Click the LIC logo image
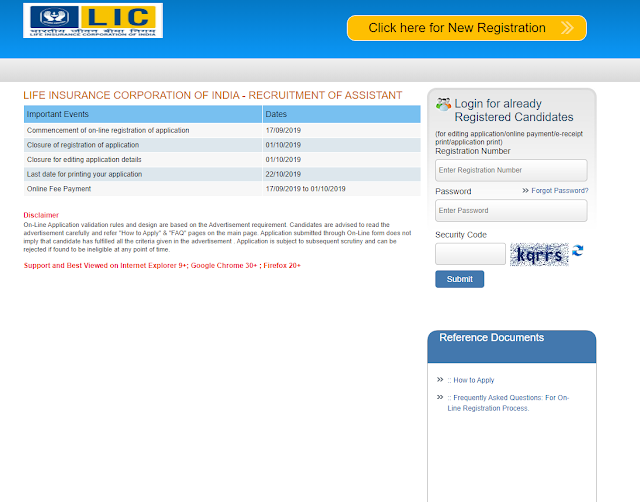Screen dimensions: 640x502 [93, 20]
